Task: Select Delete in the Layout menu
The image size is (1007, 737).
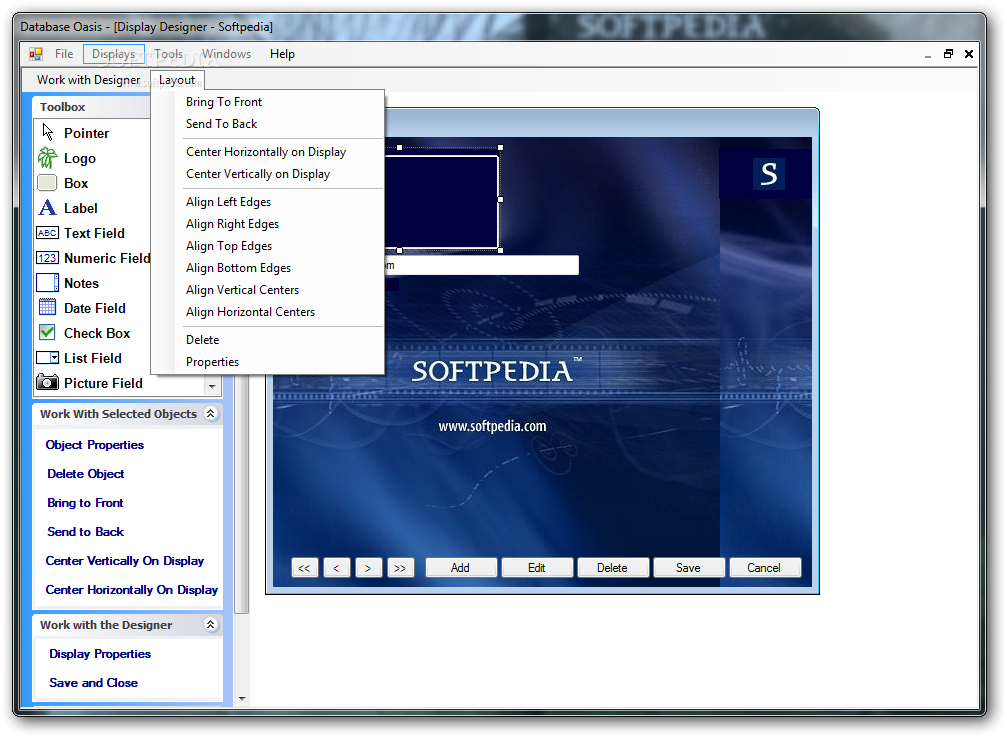Action: [202, 340]
